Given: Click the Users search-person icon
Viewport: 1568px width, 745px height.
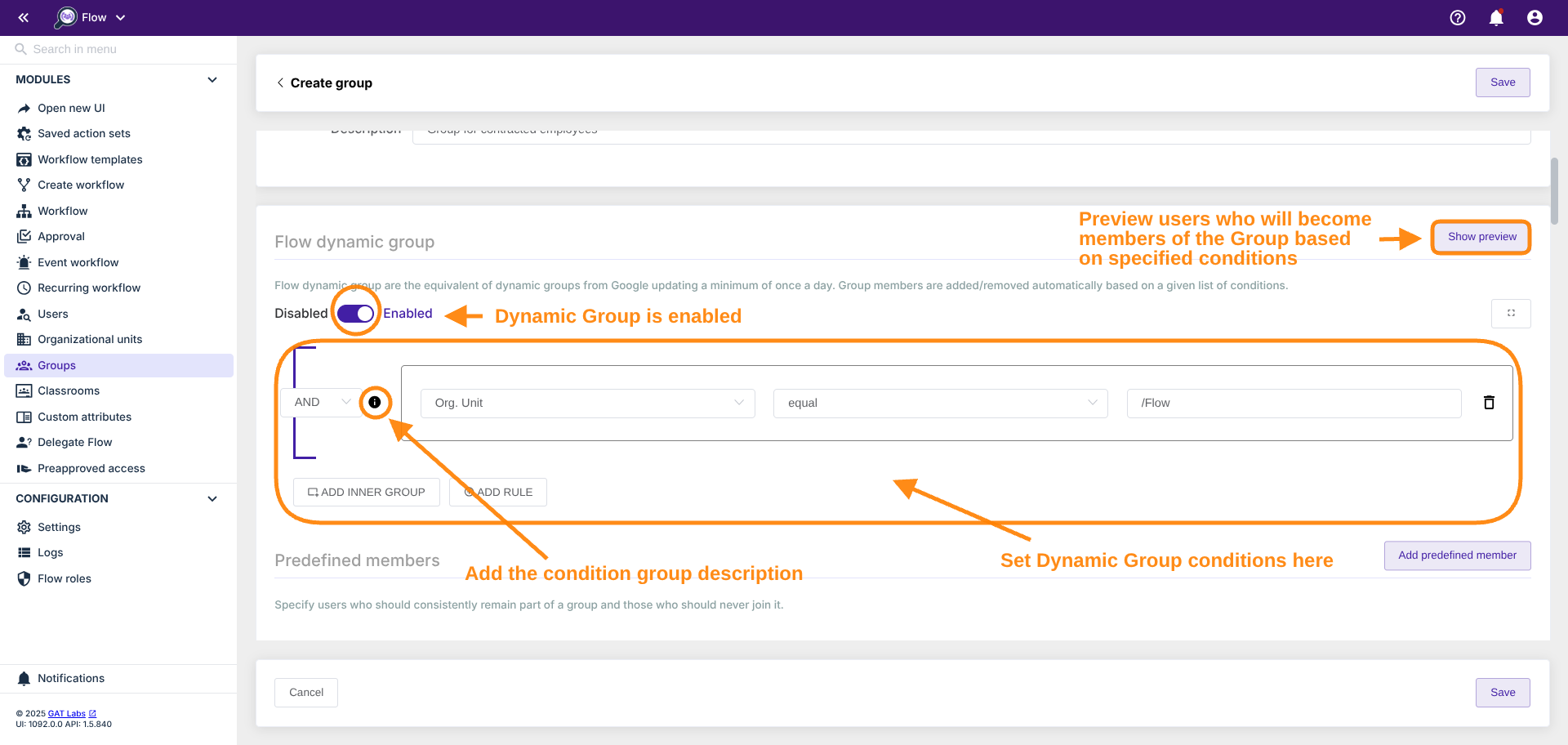Looking at the screenshot, I should point(24,314).
